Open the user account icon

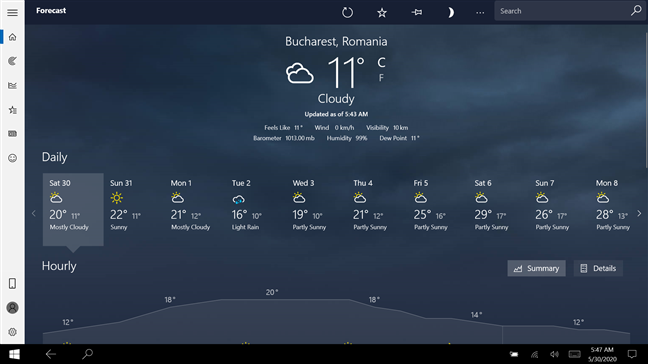tap(12, 308)
